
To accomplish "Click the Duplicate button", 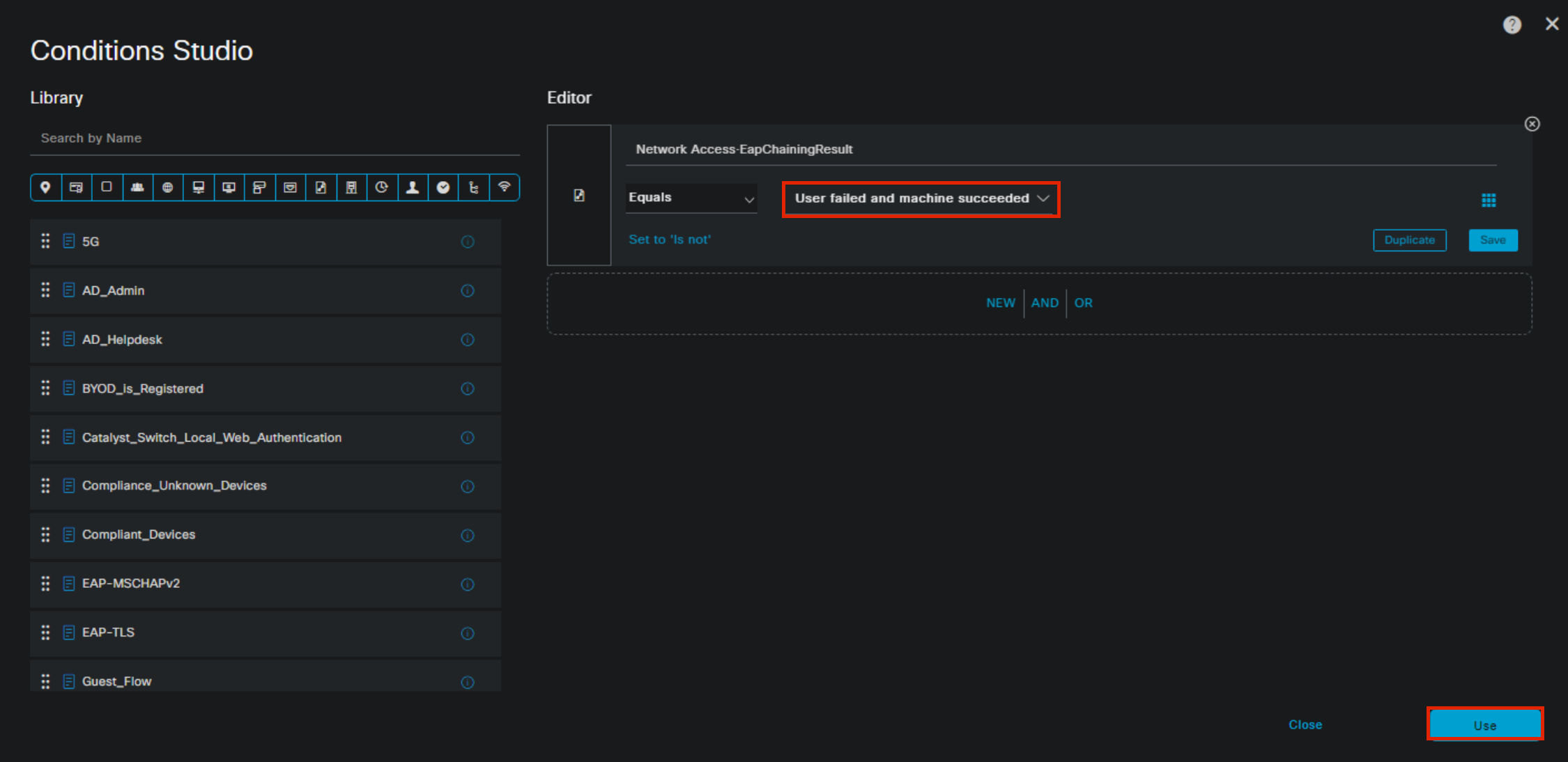I will tap(1409, 240).
